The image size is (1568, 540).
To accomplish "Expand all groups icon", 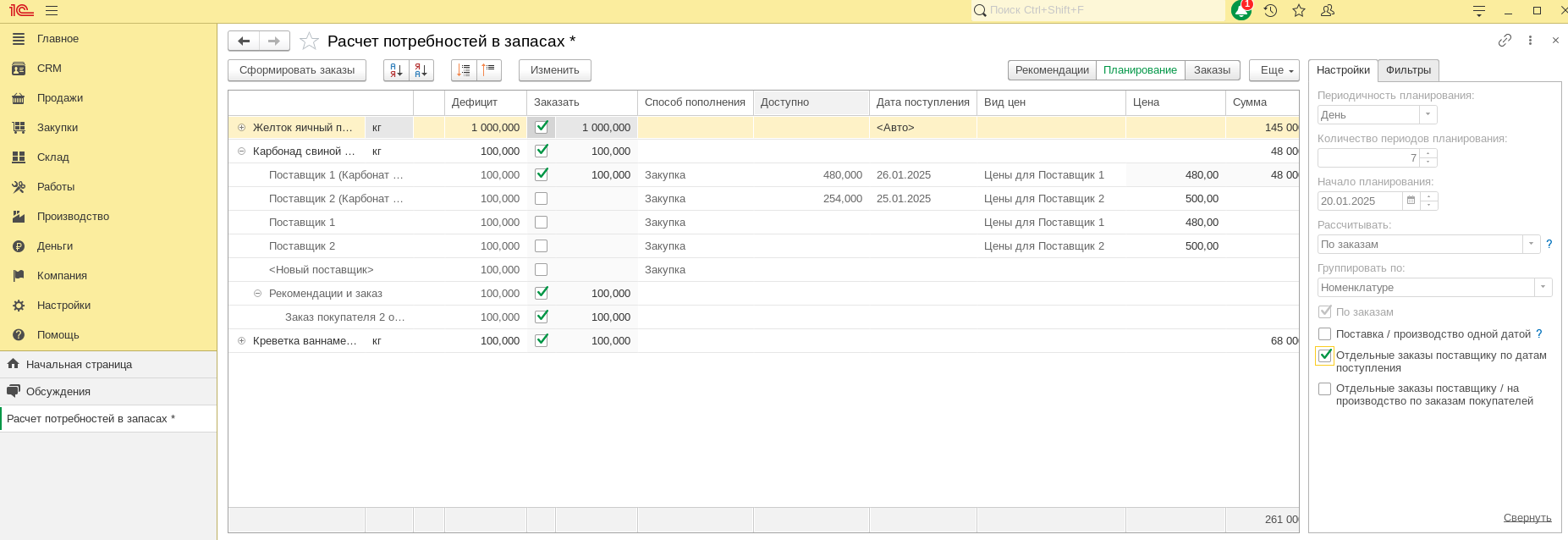I will pyautogui.click(x=464, y=70).
